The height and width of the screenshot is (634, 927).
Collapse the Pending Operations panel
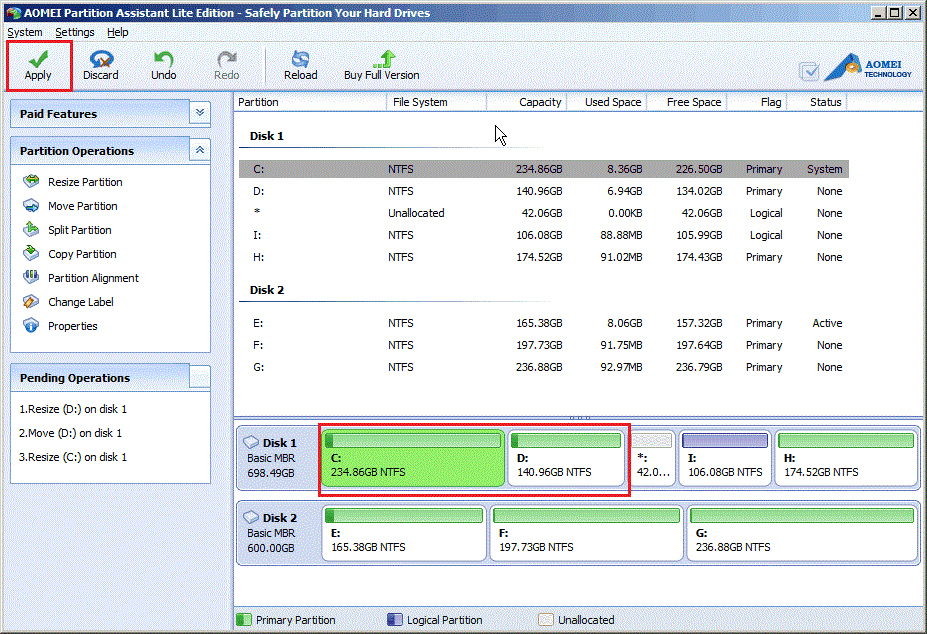click(x=200, y=378)
